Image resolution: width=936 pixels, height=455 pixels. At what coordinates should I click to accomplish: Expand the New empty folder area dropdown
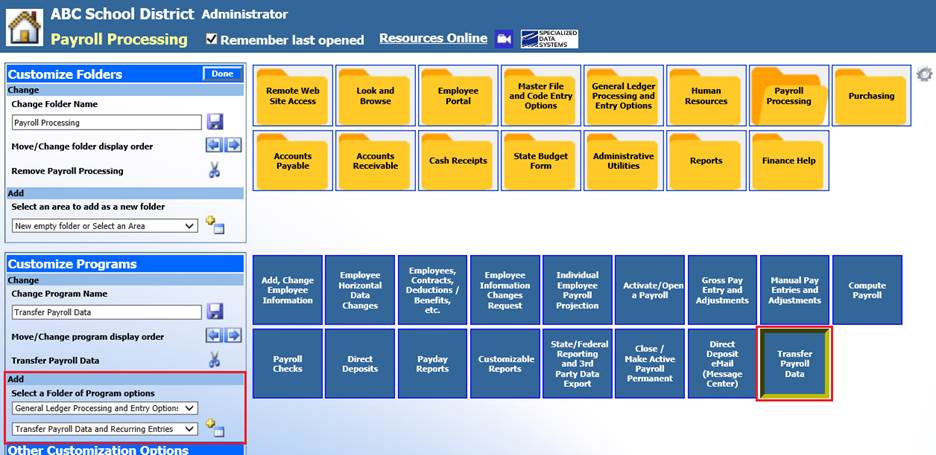click(104, 226)
